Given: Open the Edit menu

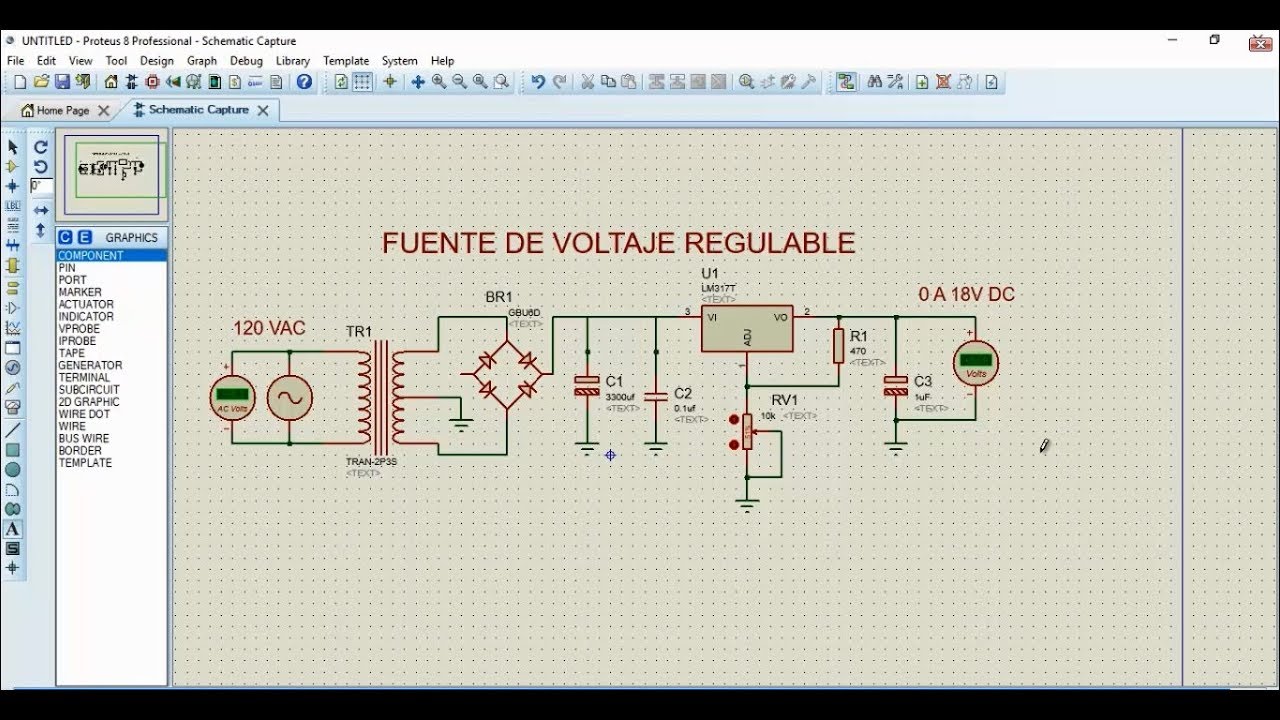Looking at the screenshot, I should pos(46,61).
